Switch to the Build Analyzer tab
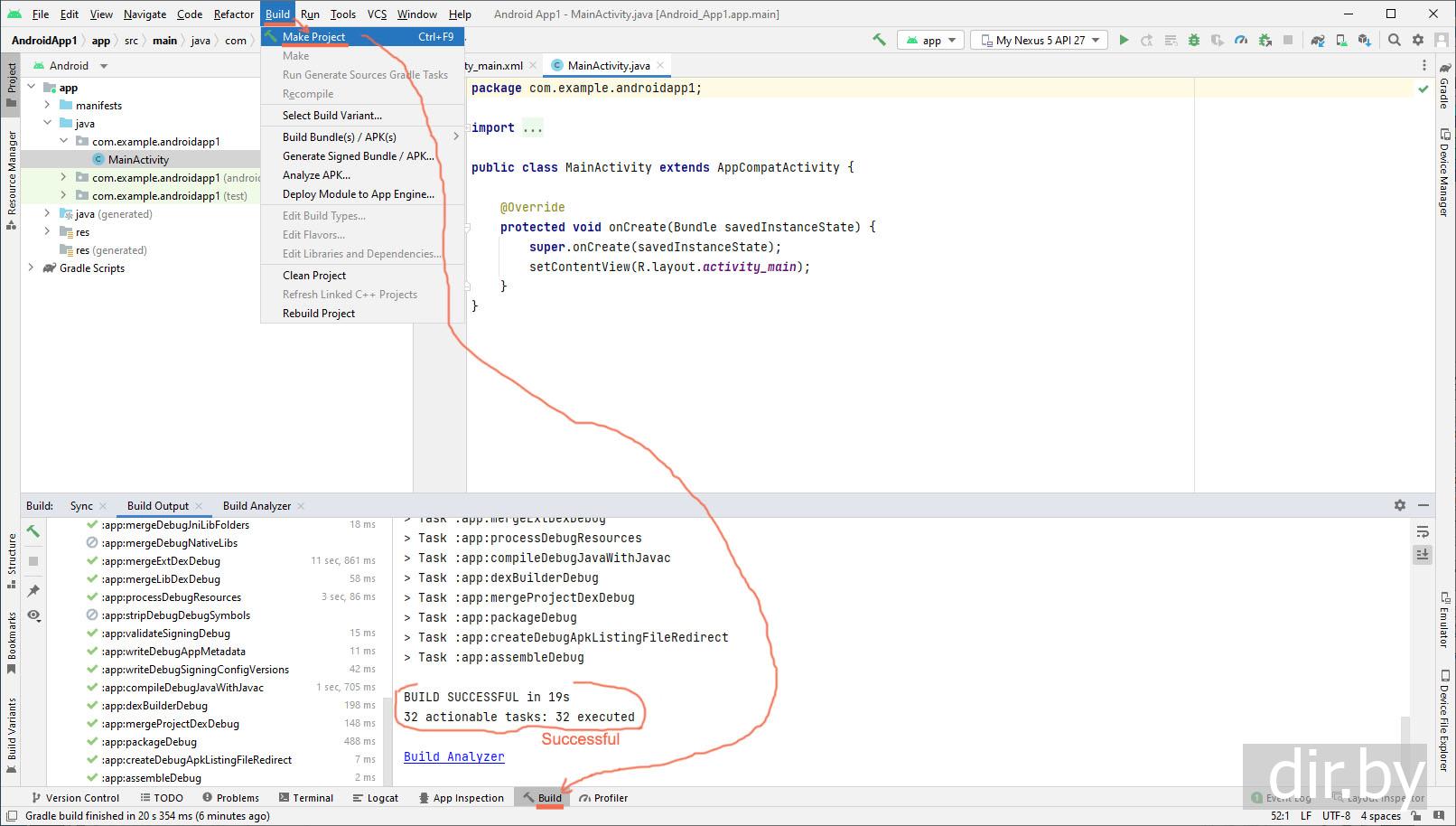 click(257, 506)
